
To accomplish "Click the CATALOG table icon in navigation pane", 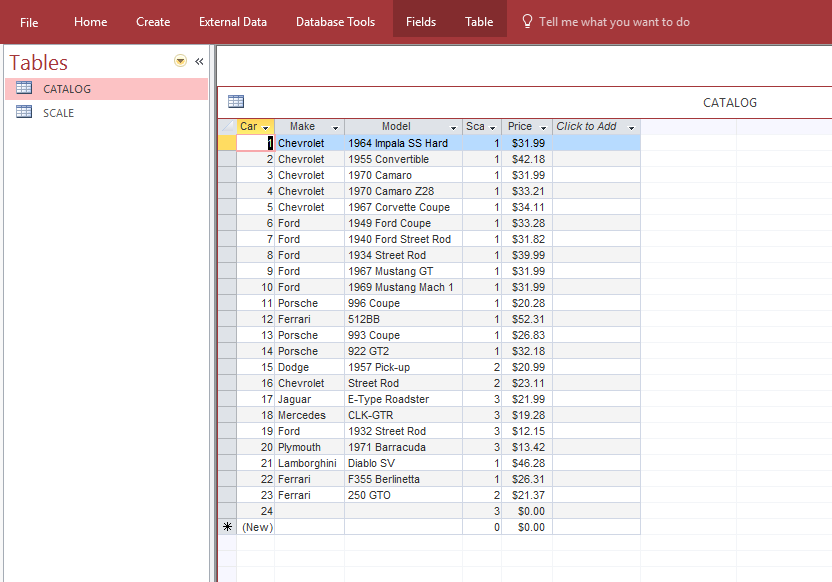I will [x=24, y=89].
